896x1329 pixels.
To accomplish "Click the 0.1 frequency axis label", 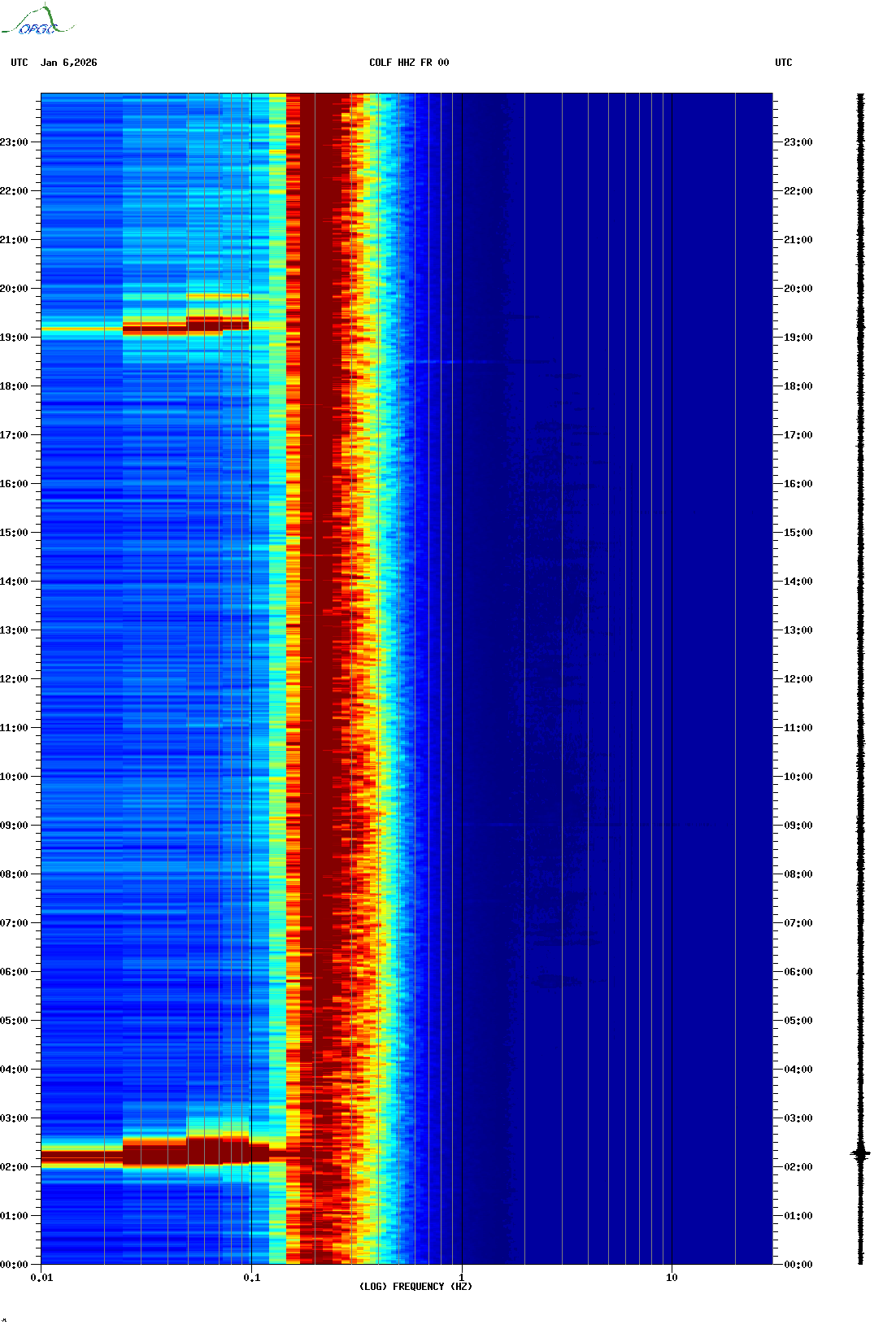I will point(251,1278).
